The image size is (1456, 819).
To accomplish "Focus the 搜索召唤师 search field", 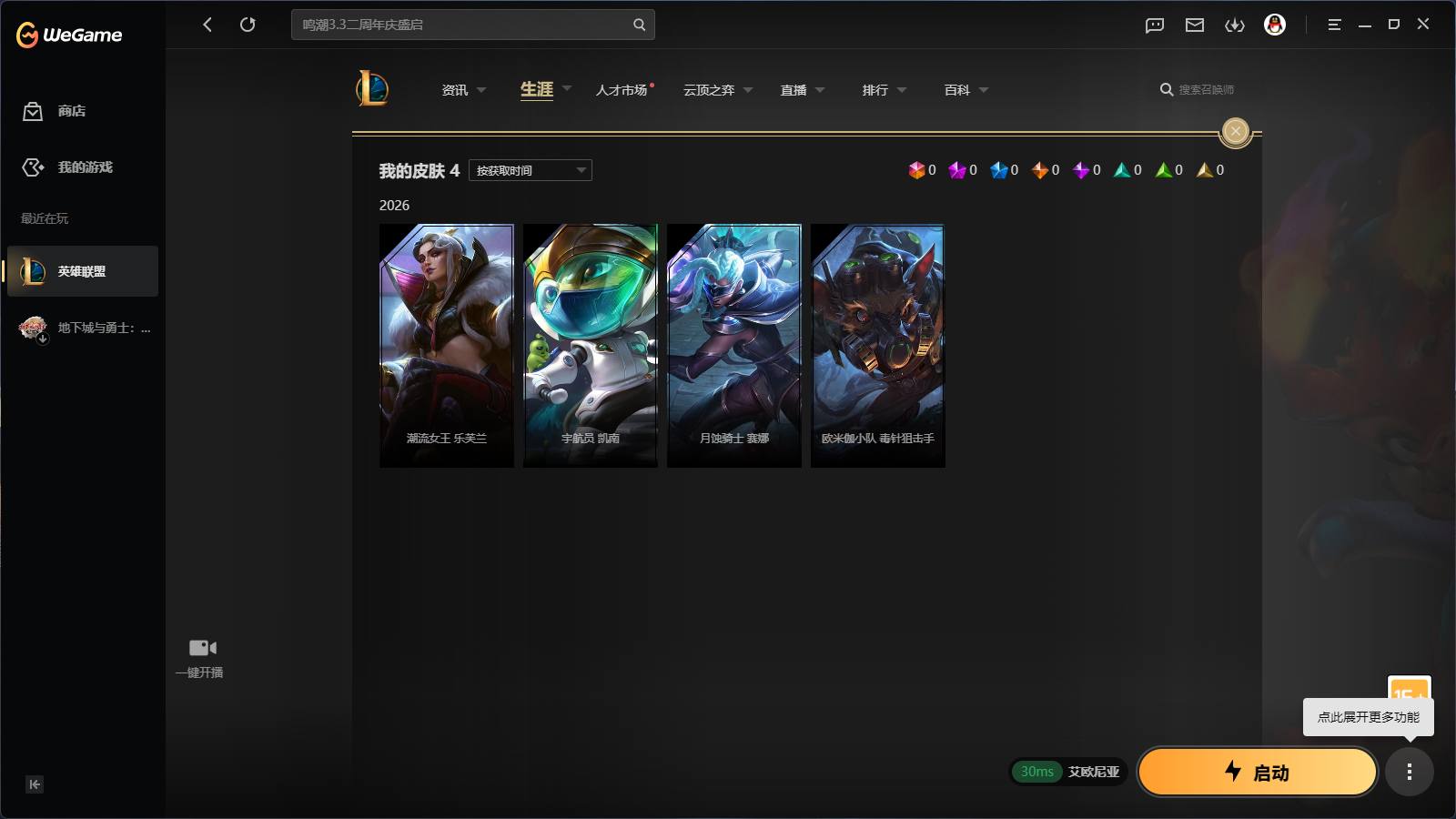I will pos(1207,89).
